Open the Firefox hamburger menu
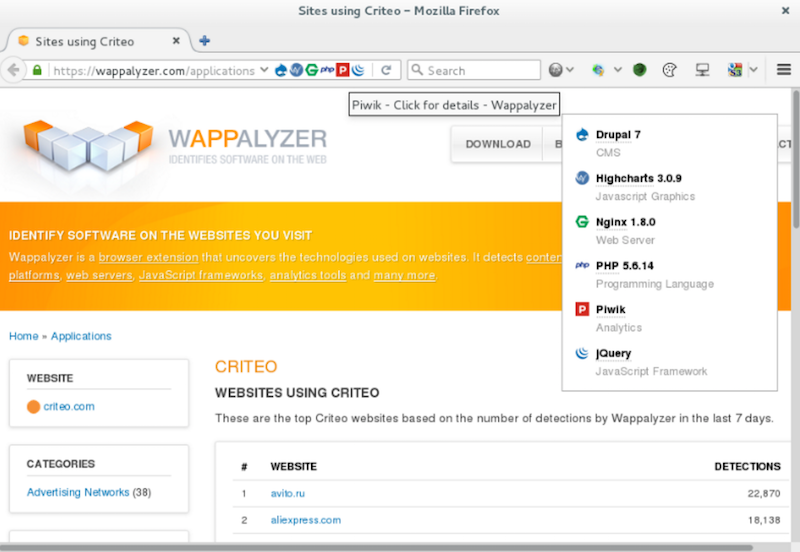Image resolution: width=800 pixels, height=552 pixels. point(784,69)
